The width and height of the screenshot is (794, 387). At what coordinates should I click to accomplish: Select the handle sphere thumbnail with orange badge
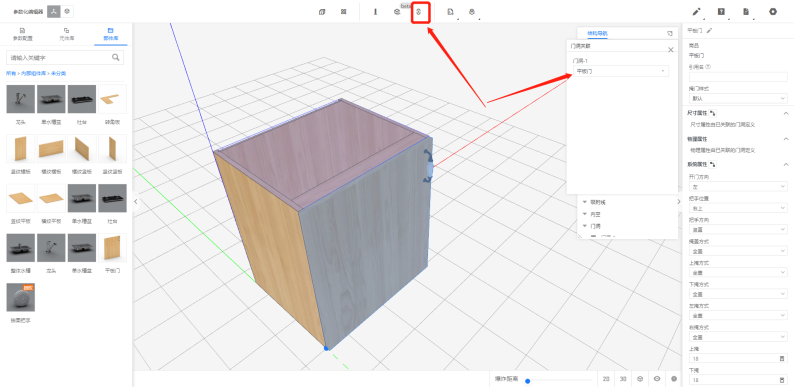point(21,297)
